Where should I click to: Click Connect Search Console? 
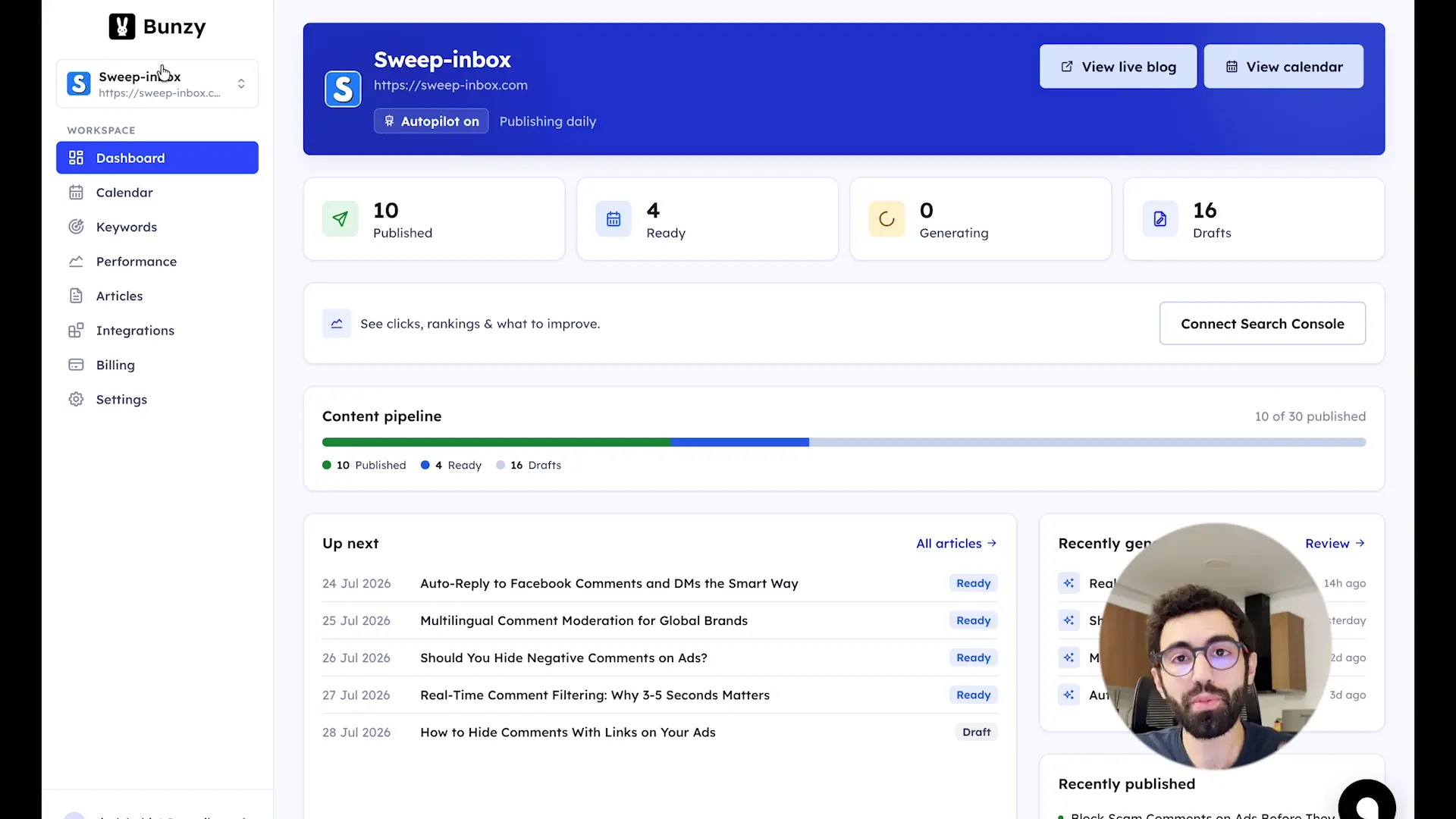coord(1262,324)
